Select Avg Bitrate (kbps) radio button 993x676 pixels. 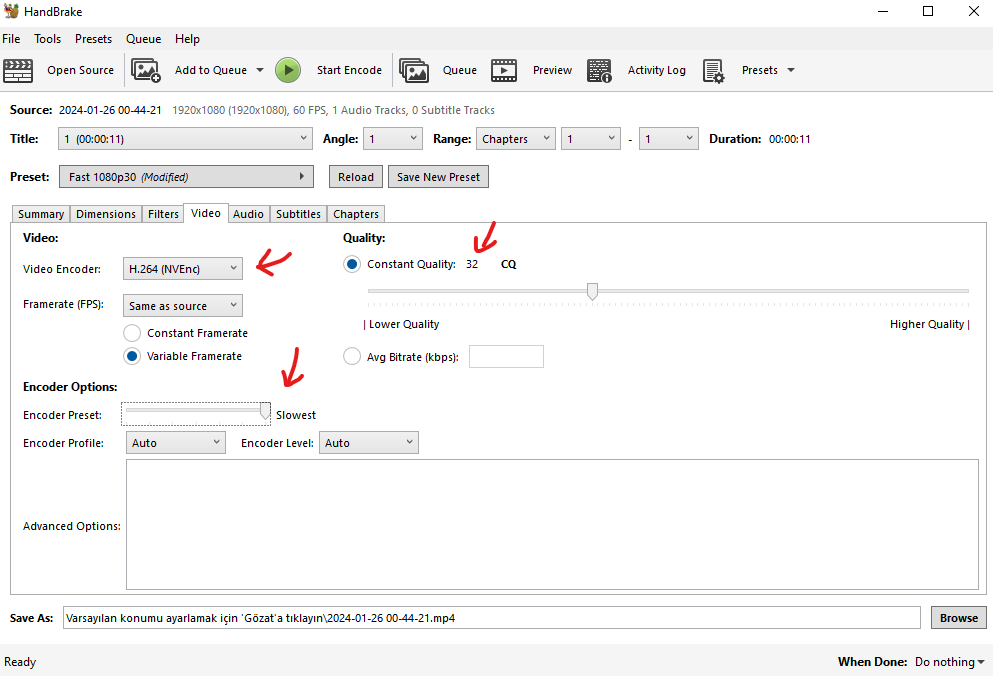352,357
